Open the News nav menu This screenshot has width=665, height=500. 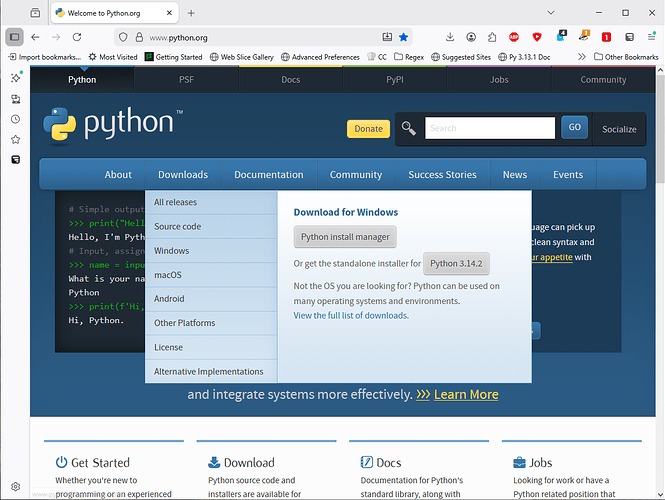pos(515,175)
